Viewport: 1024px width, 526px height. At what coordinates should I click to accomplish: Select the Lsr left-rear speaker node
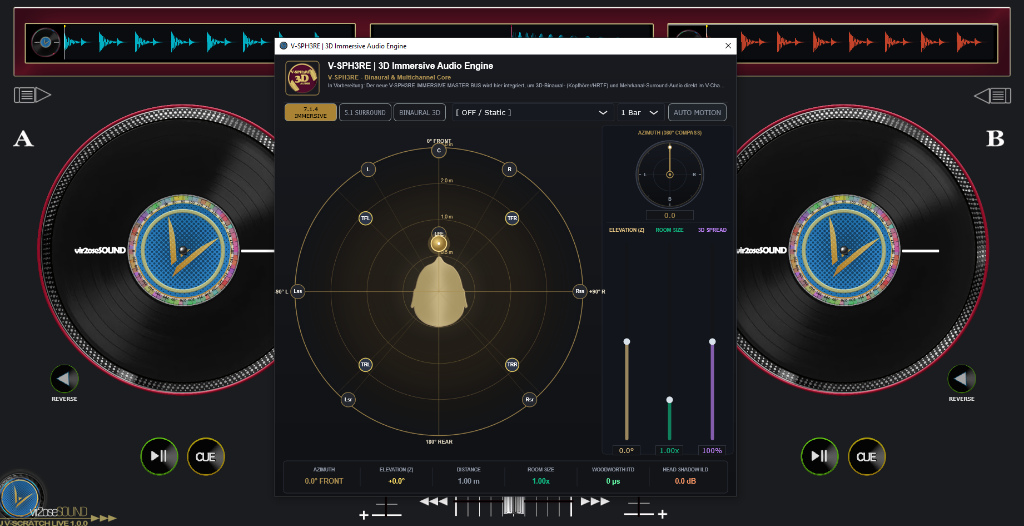(x=349, y=400)
